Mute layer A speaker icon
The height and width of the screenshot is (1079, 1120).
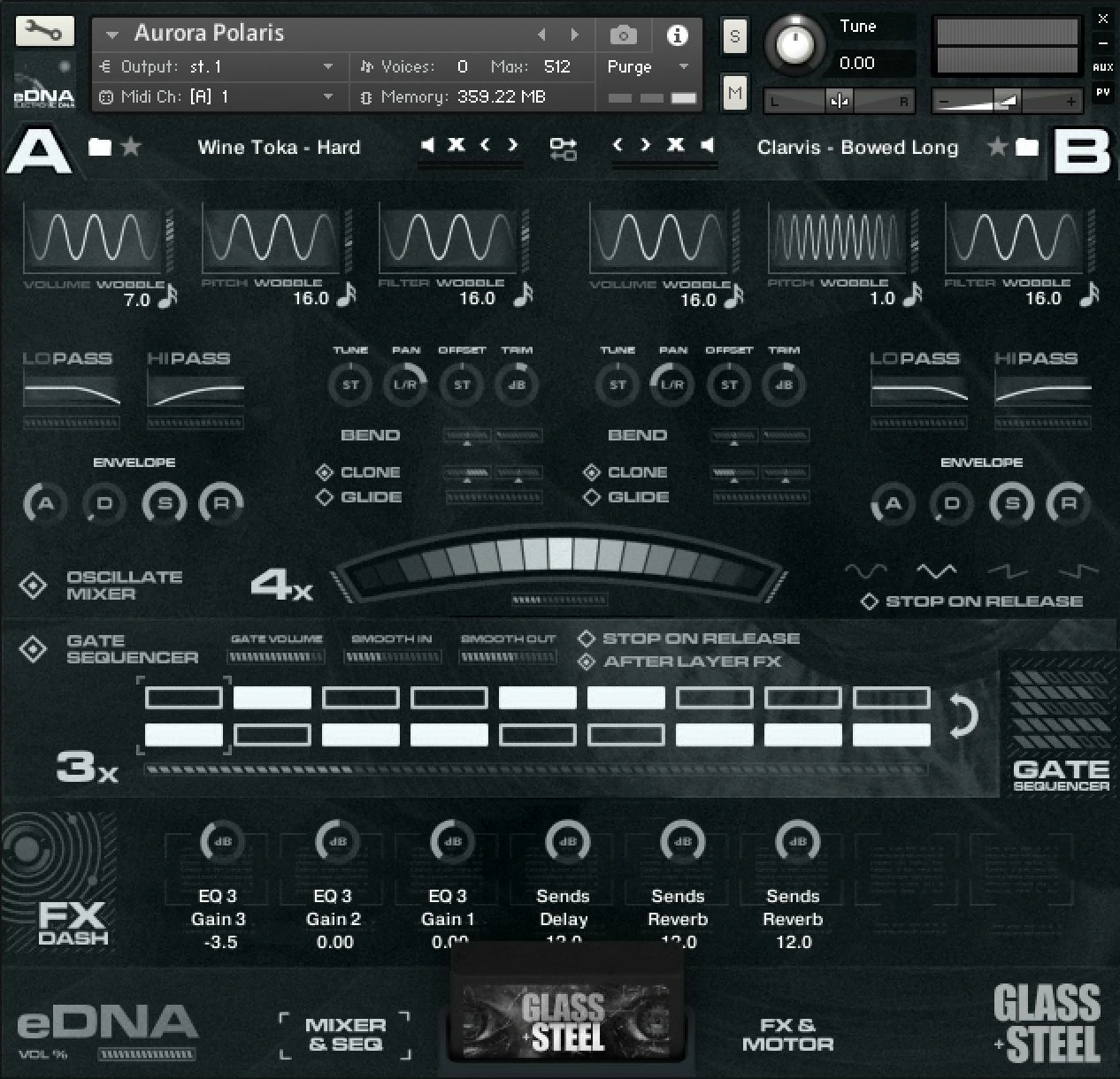(x=428, y=144)
